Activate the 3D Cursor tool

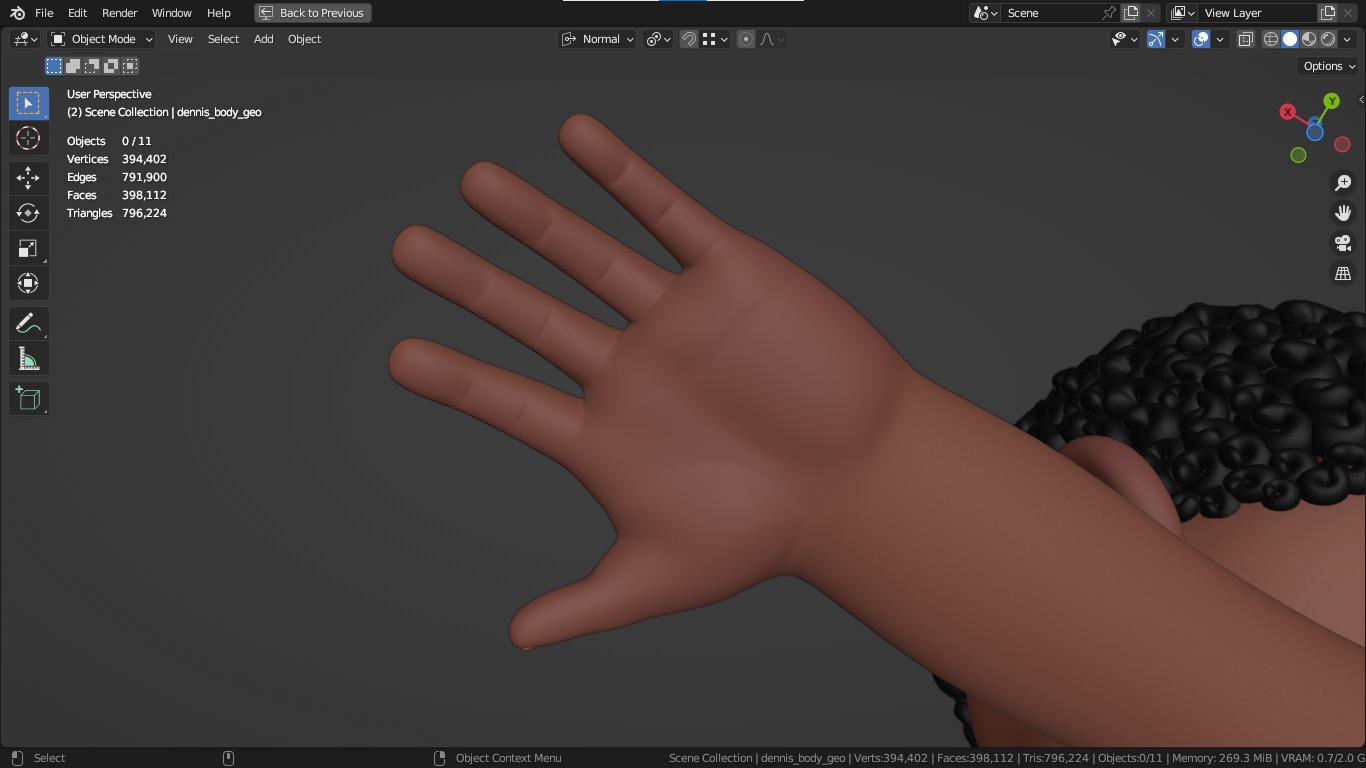tap(28, 138)
